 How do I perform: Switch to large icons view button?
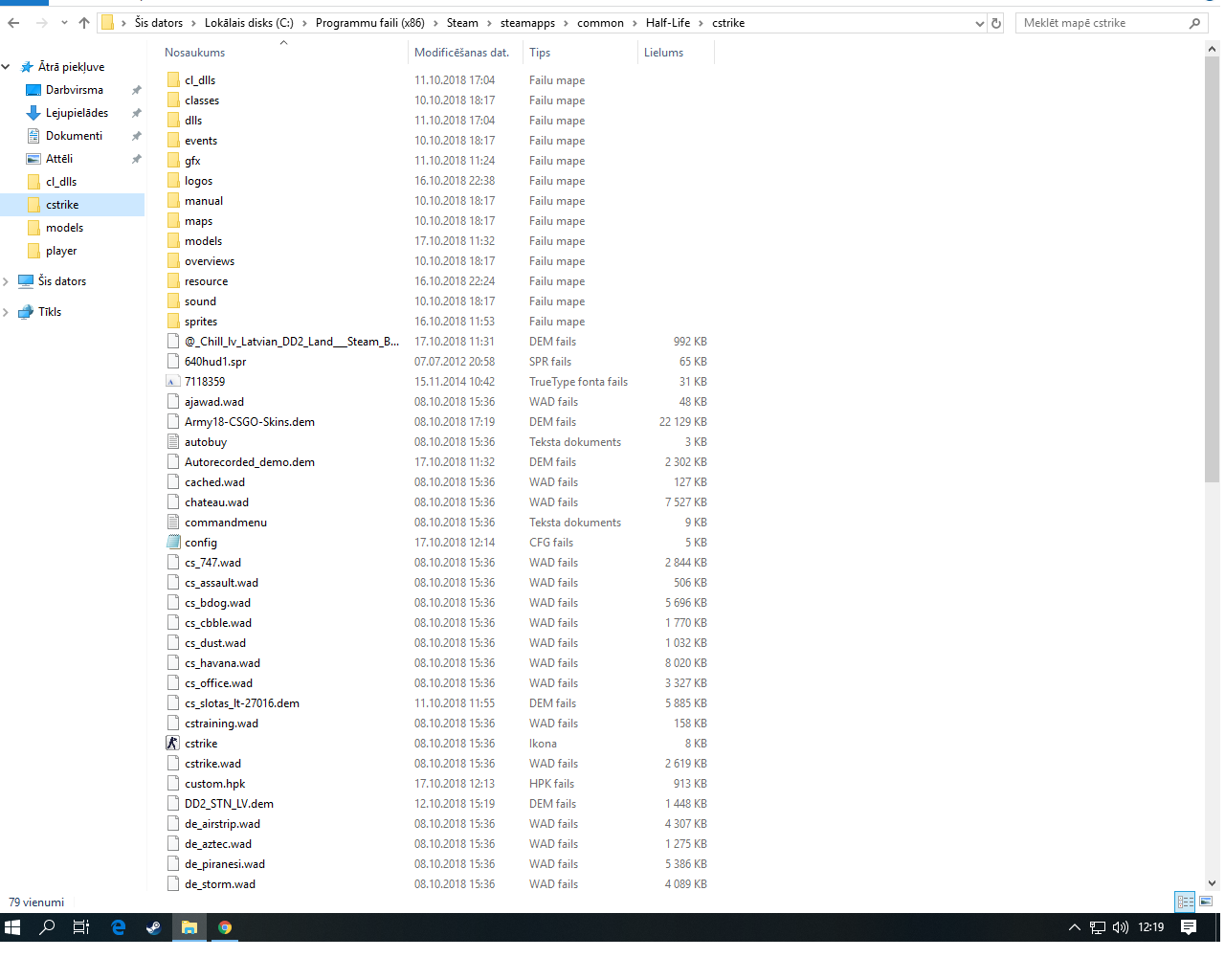click(x=1206, y=902)
